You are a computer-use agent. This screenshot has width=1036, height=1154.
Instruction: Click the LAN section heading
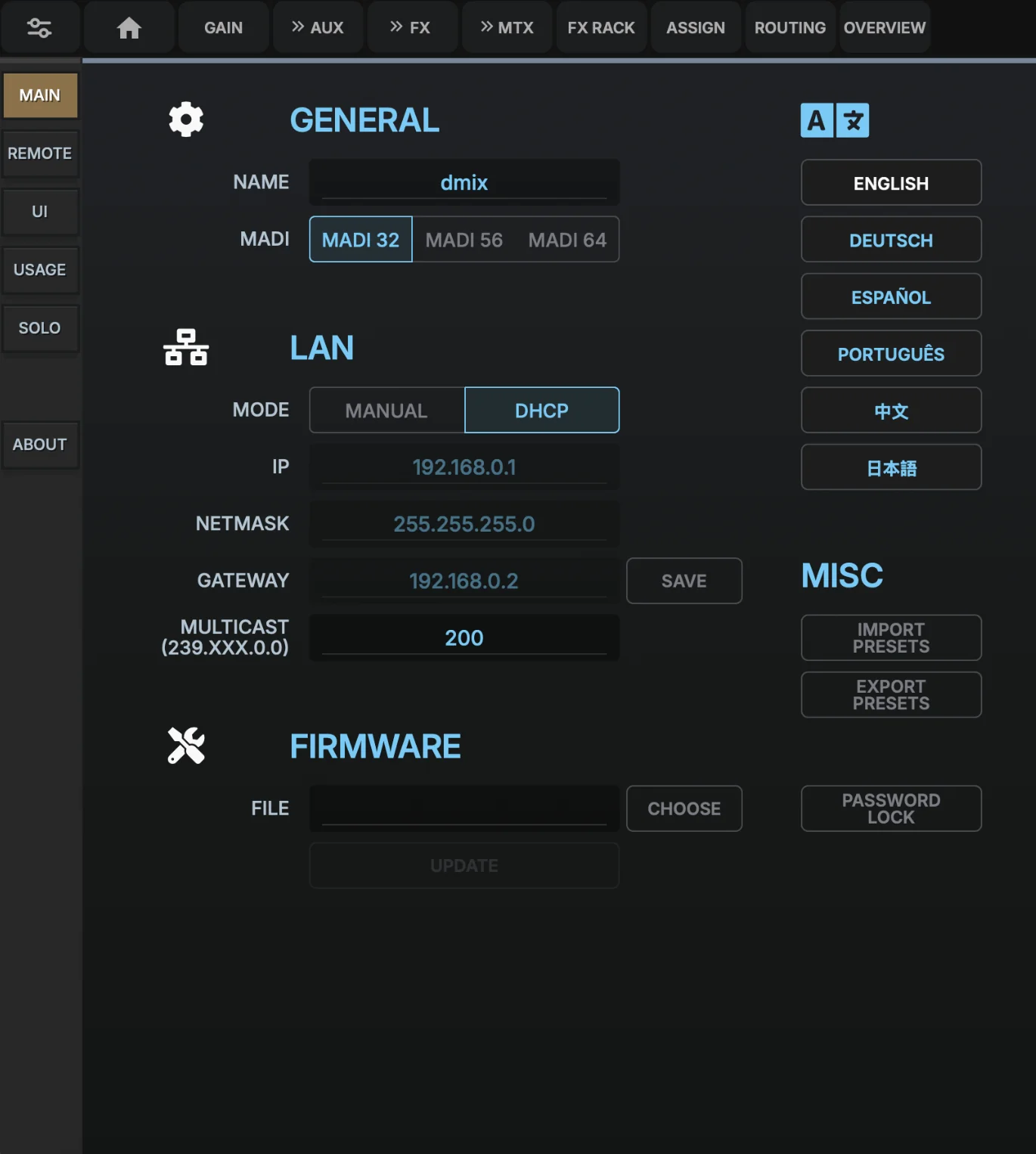coord(322,348)
